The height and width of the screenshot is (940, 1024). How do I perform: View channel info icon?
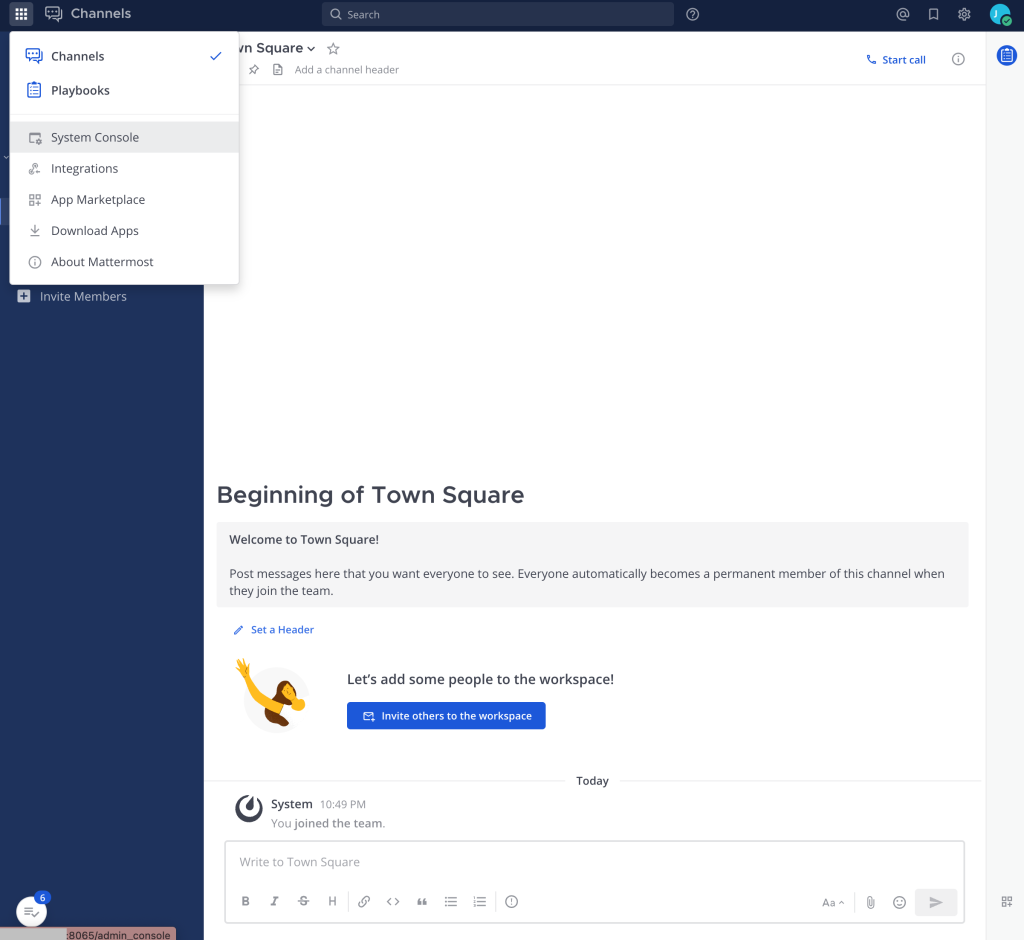958,60
